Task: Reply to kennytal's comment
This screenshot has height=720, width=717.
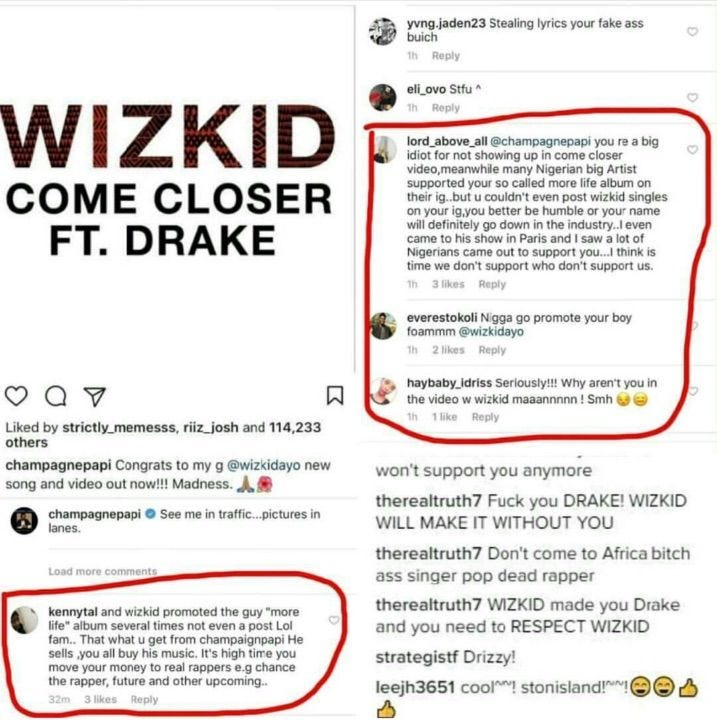Action: tap(144, 699)
